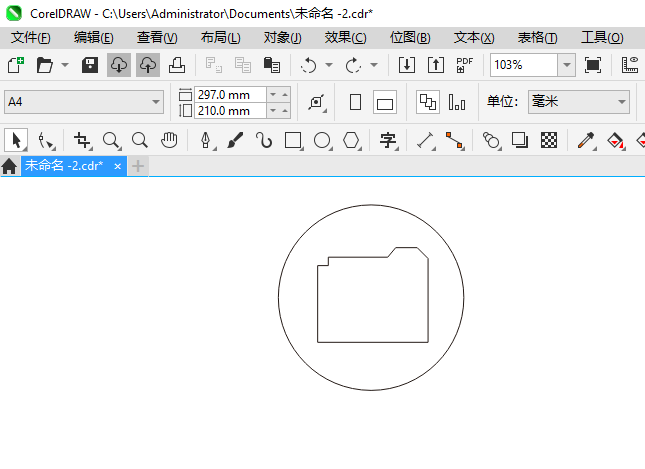Select the Pick tool arrow

point(16,140)
